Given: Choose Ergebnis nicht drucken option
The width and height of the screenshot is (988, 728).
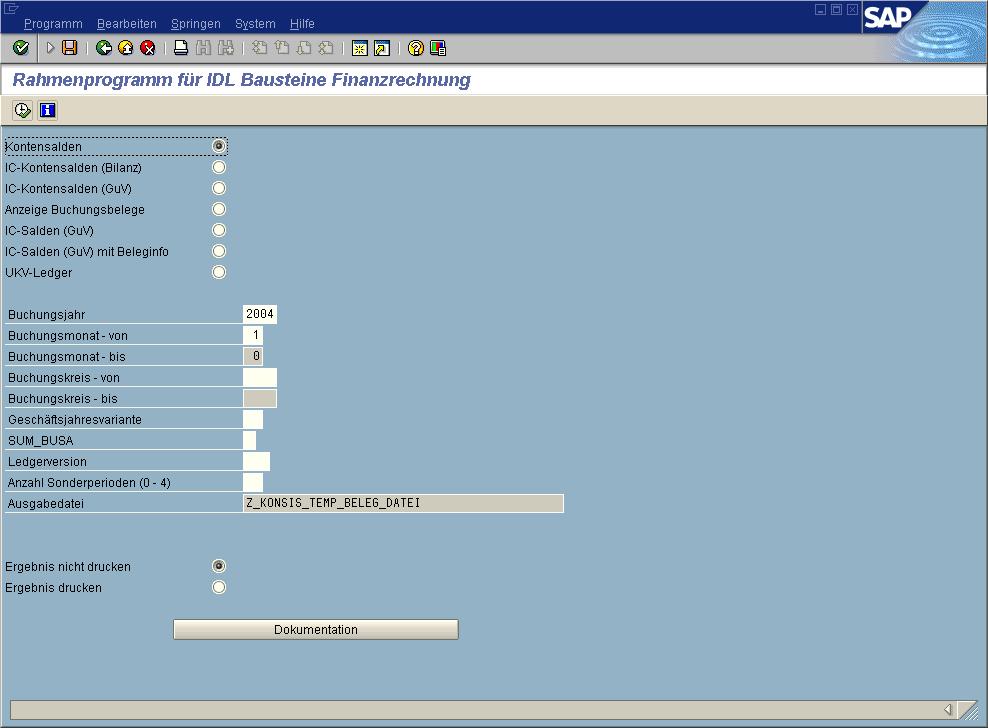Looking at the screenshot, I should click(x=219, y=566).
